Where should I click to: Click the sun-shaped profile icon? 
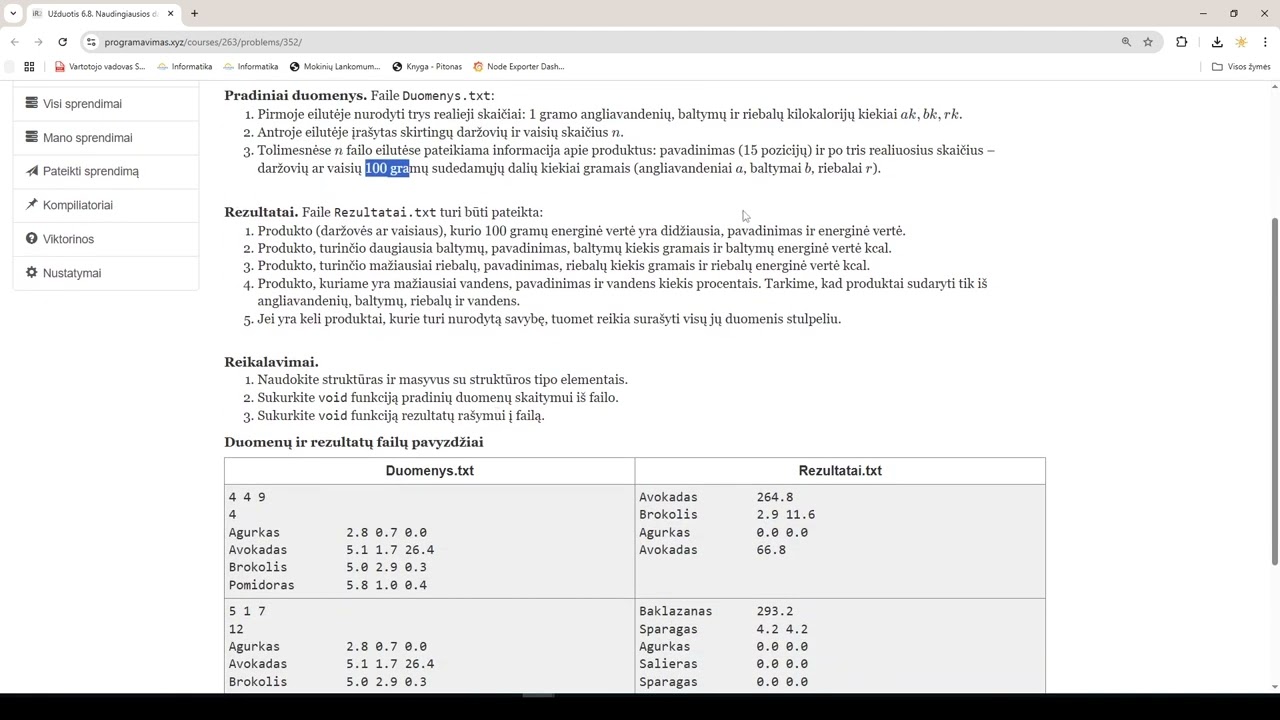point(1241,42)
